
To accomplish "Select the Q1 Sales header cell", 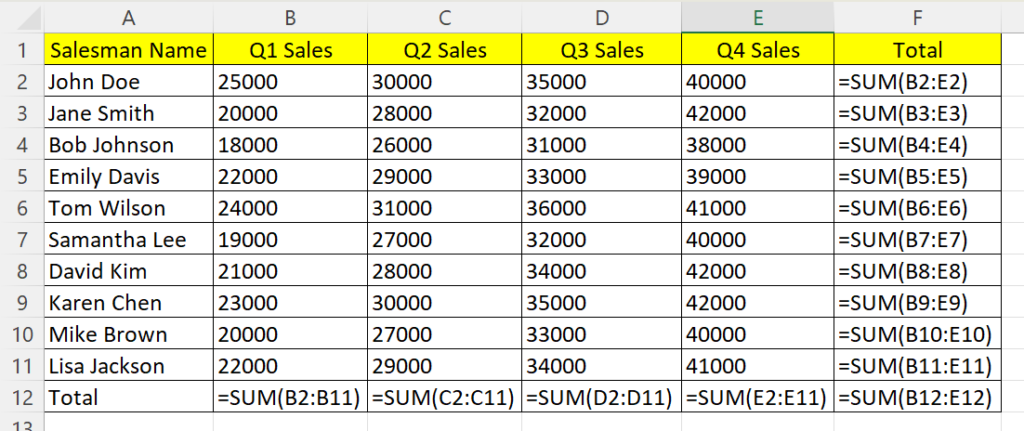I will tap(290, 50).
